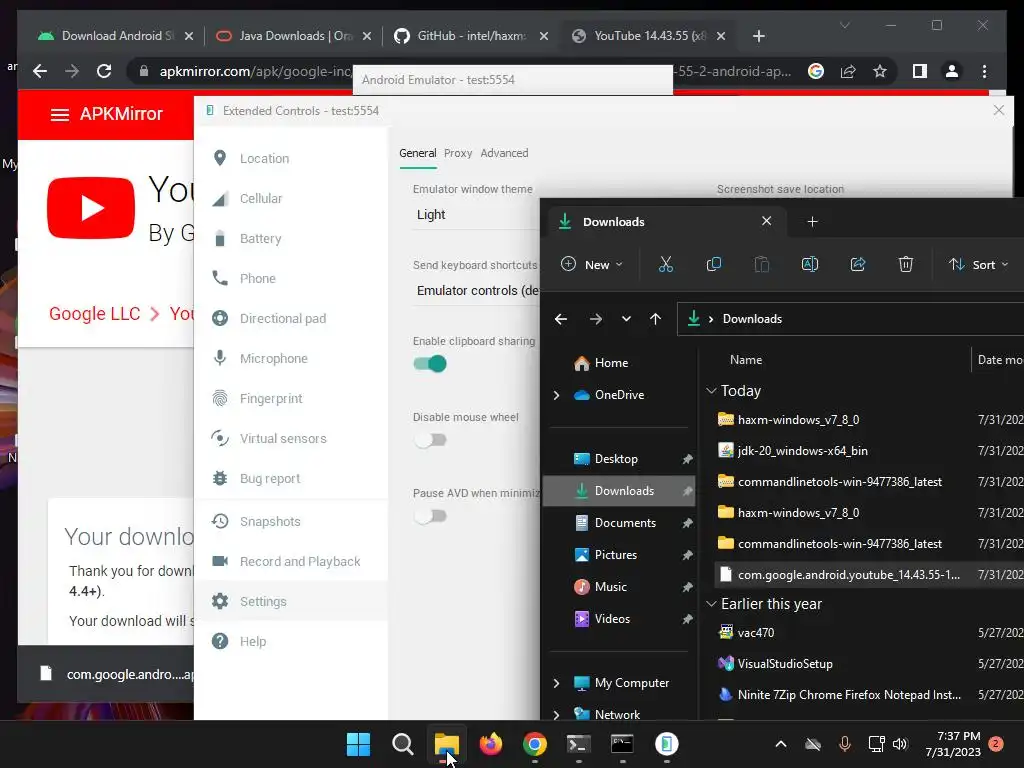Switch to Download Android Studio Chrome tab
Viewport: 1024px width, 768px height.
[116, 36]
